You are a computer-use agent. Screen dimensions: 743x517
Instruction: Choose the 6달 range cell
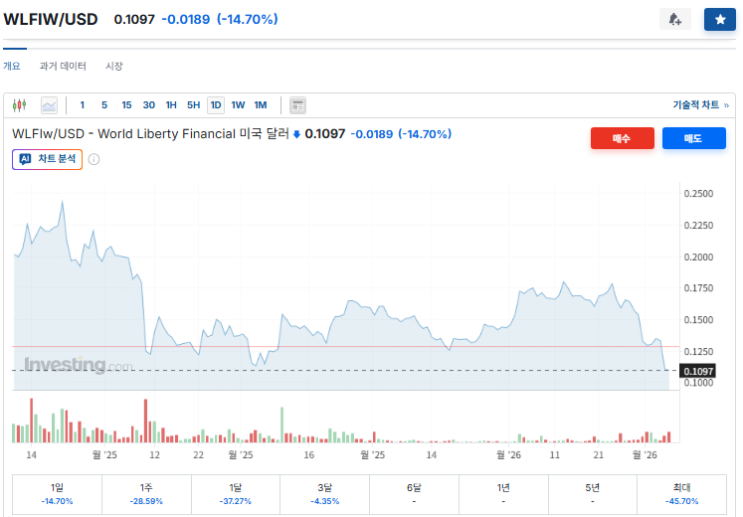coord(414,494)
